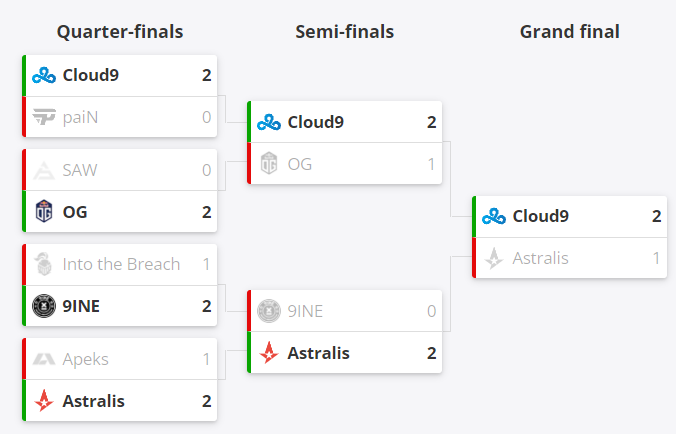Click Astralis score in the grand final

pyautogui.click(x=656, y=258)
